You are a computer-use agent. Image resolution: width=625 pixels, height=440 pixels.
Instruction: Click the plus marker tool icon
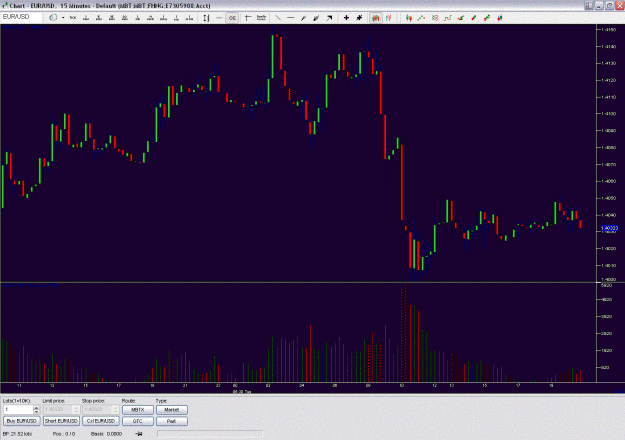tap(346, 18)
